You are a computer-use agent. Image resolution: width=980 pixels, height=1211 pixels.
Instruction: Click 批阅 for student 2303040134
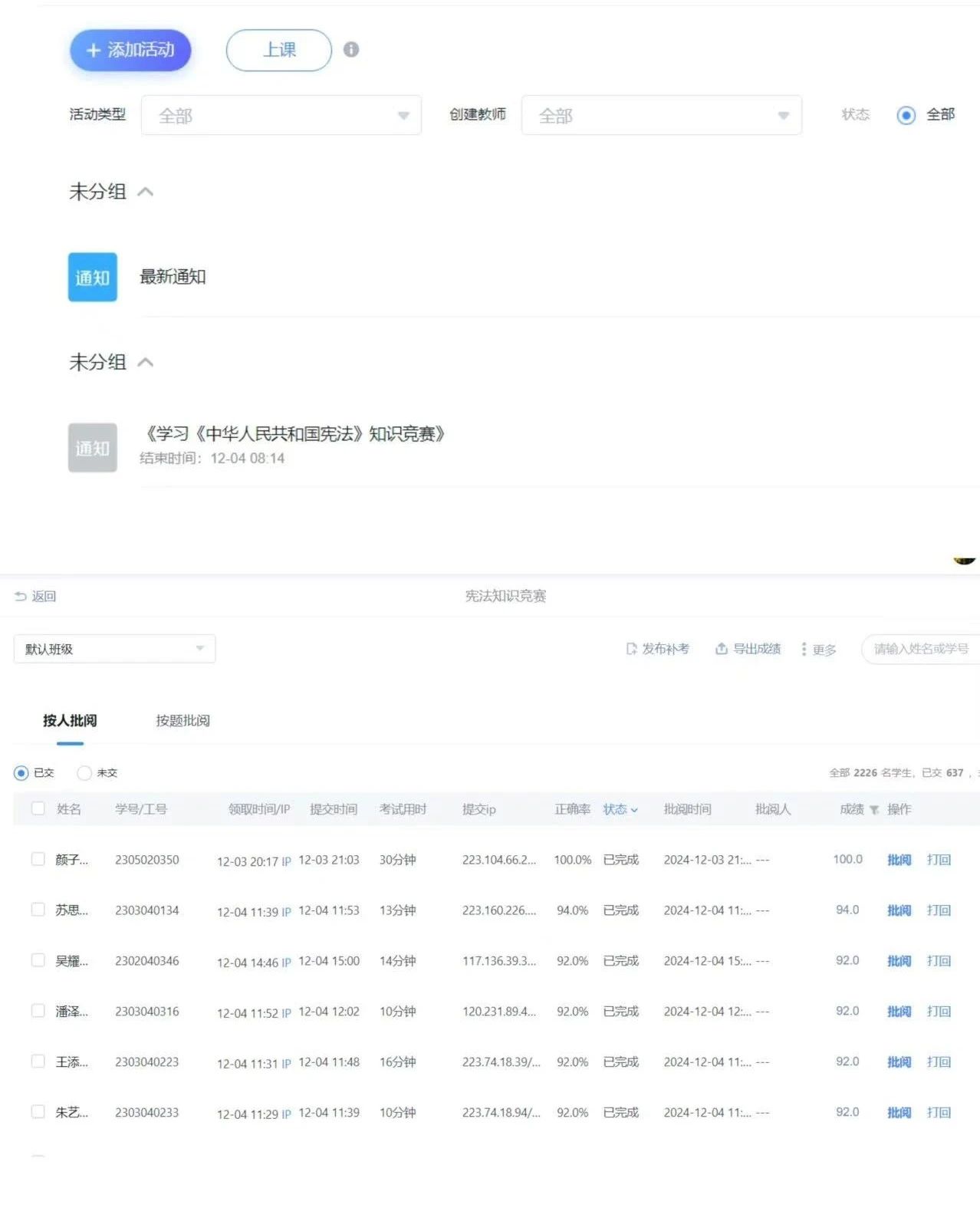point(899,910)
